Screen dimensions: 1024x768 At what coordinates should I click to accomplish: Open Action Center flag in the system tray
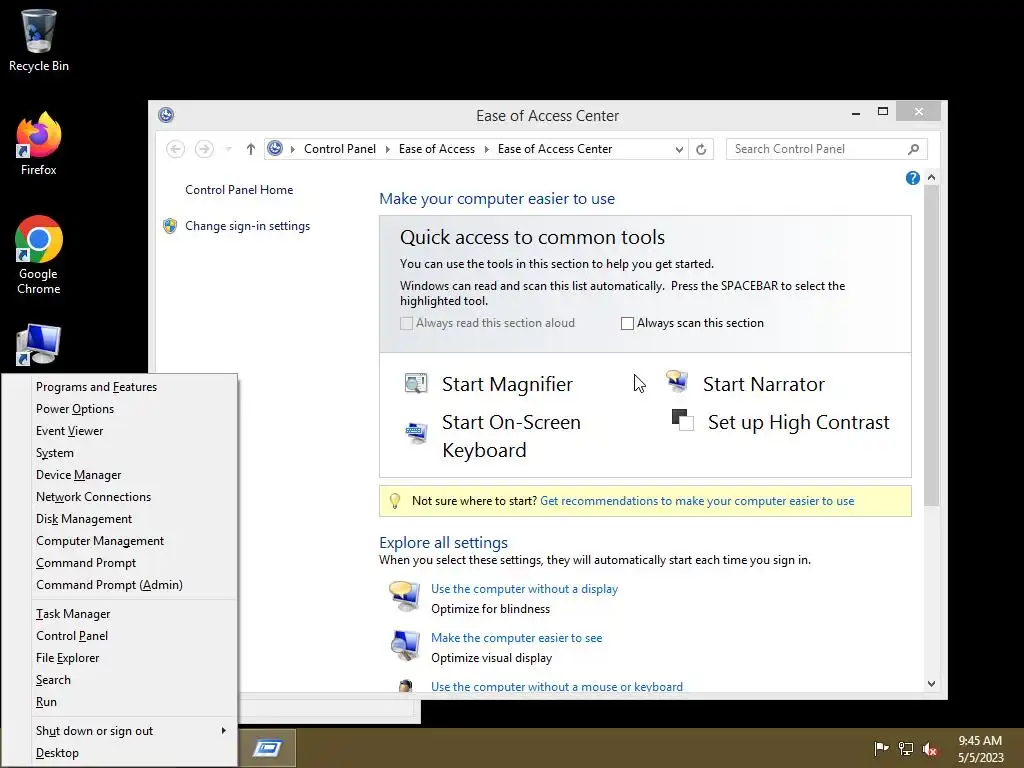pyautogui.click(x=881, y=748)
